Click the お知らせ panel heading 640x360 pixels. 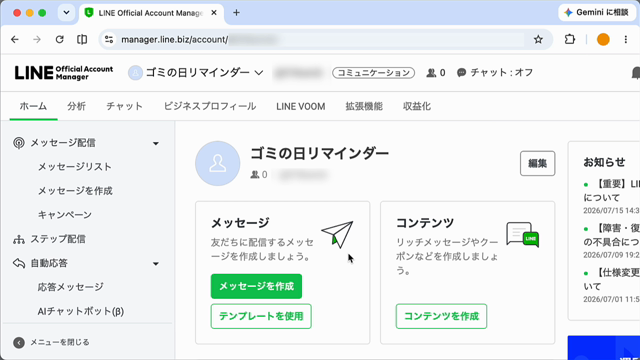pyautogui.click(x=604, y=162)
